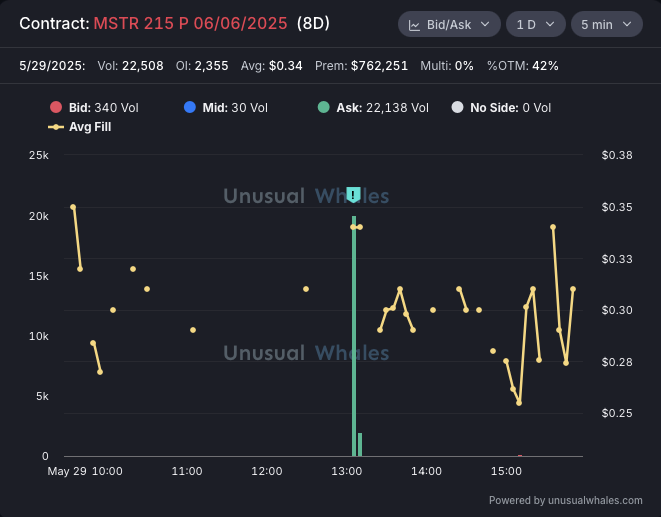The image size is (661, 517).
Task: Click the Multi: 0% value
Action: click(447, 66)
